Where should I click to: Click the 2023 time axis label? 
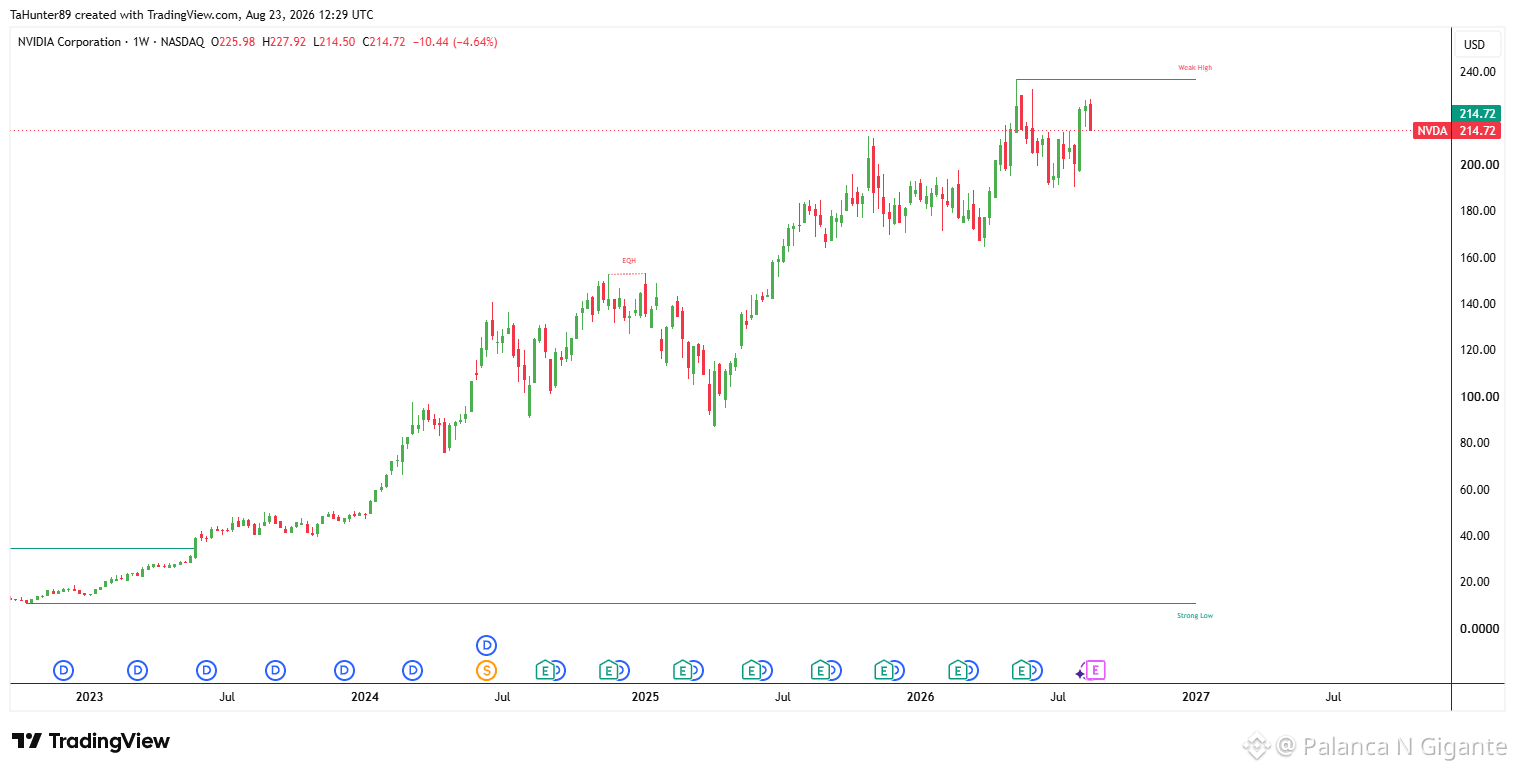[89, 697]
